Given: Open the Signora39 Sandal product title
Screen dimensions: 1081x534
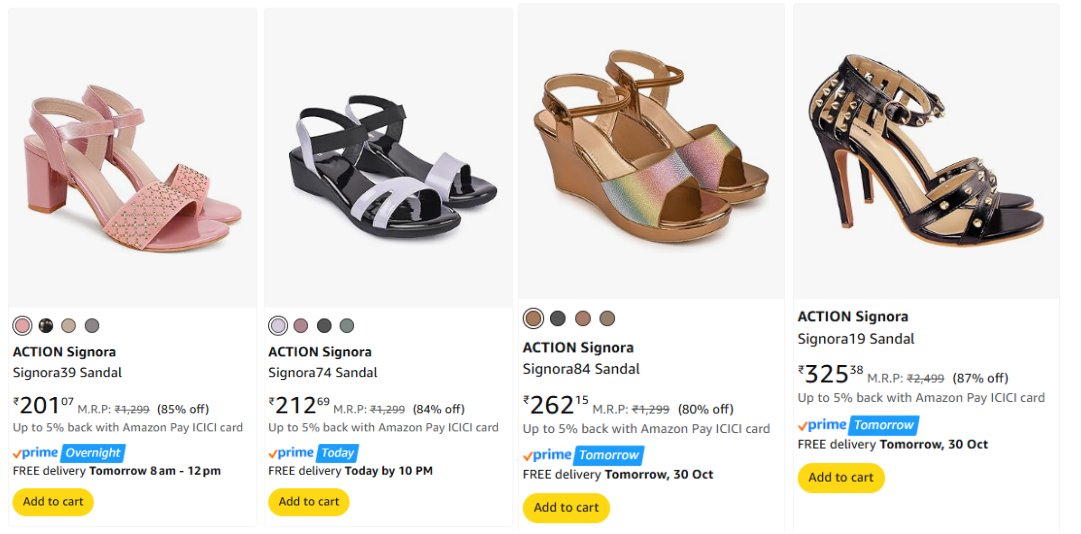Looking at the screenshot, I should (67, 373).
